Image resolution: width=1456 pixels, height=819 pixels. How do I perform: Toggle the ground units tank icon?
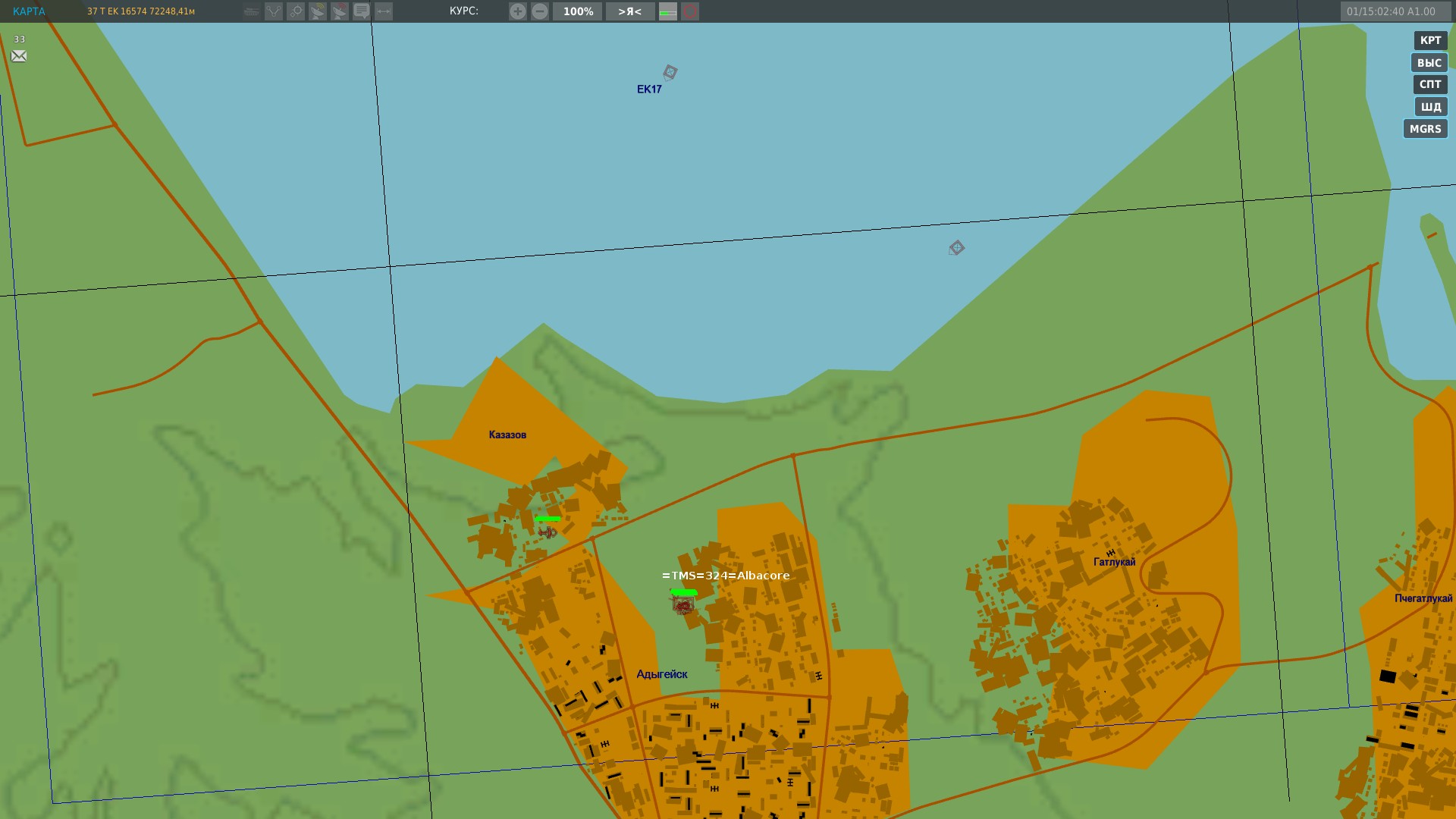coord(252,11)
